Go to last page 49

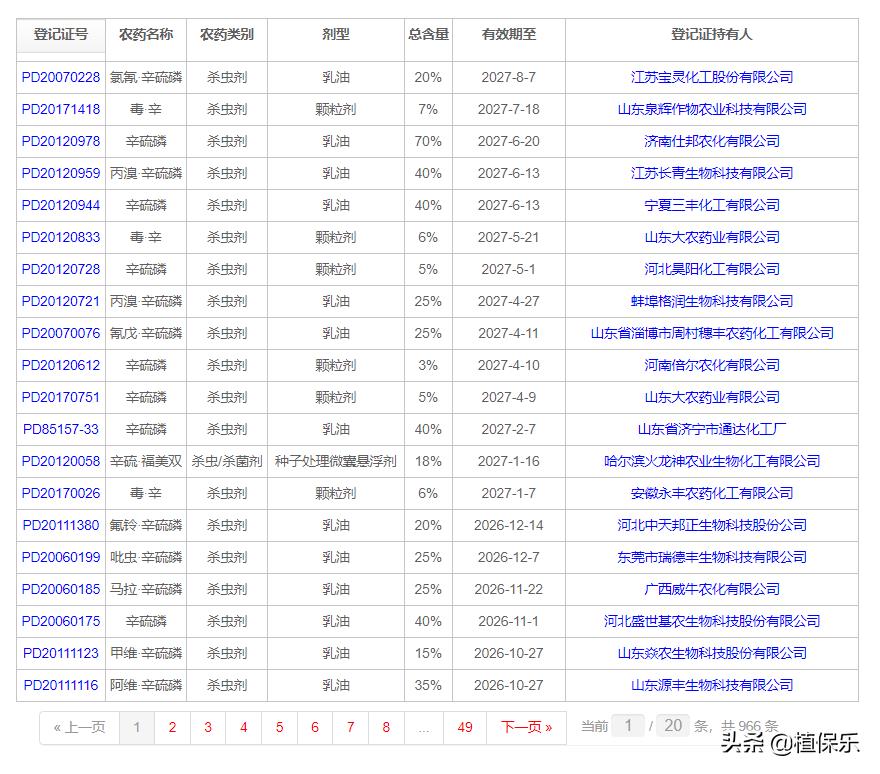click(x=465, y=727)
